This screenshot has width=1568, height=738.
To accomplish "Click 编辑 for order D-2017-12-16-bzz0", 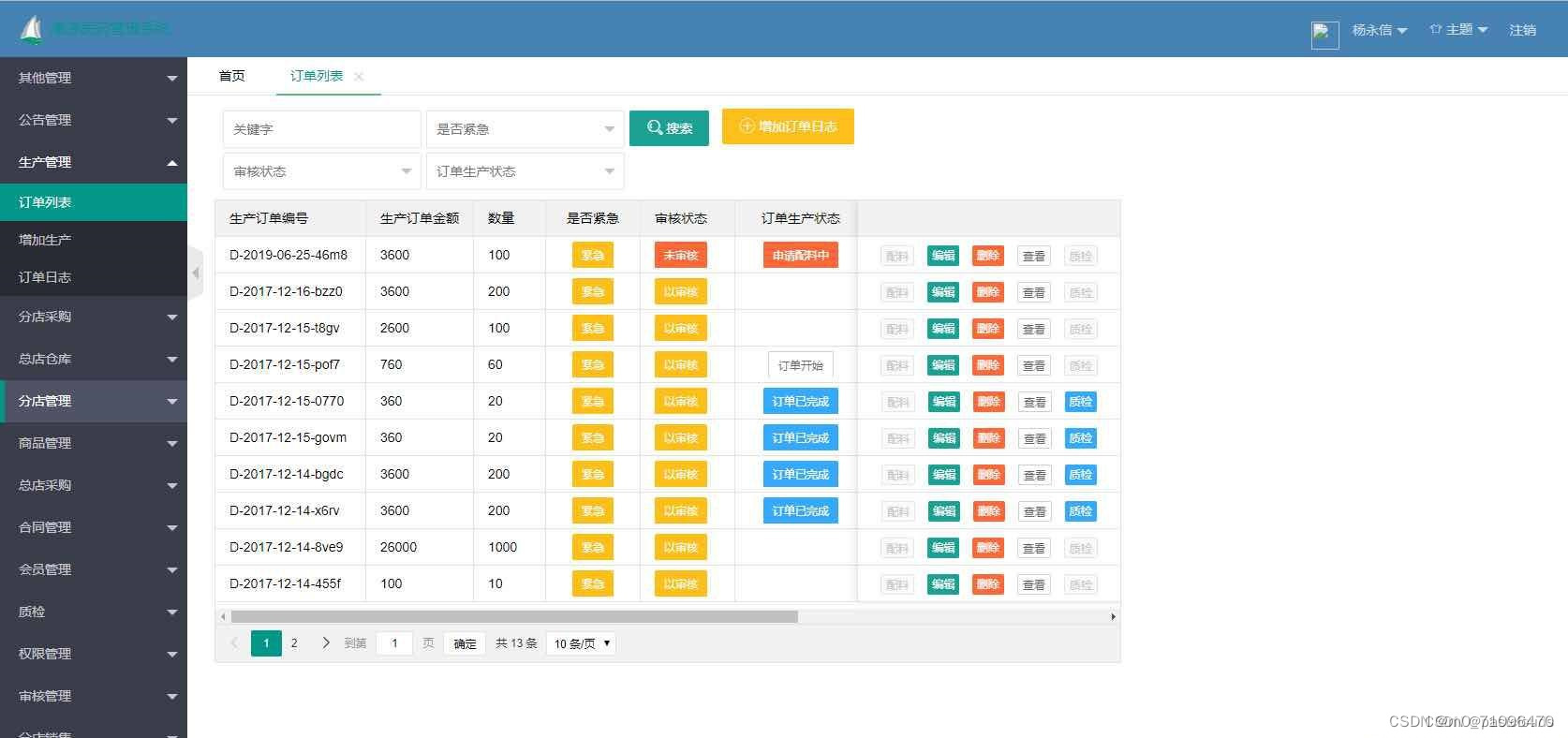I will [942, 292].
